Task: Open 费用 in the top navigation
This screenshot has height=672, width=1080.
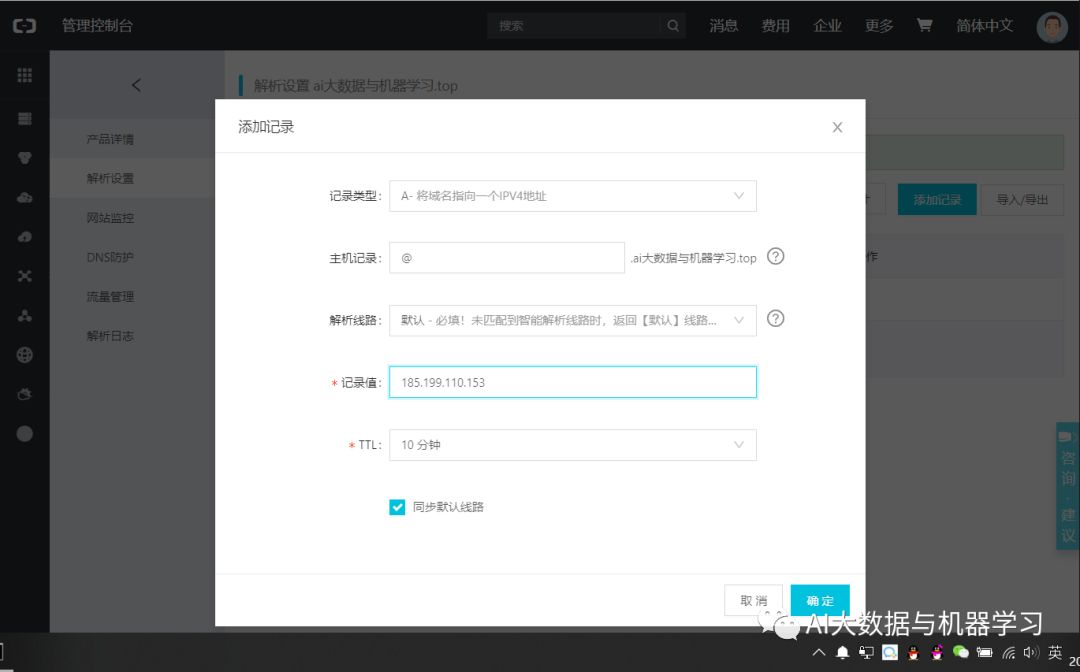Action: (x=776, y=25)
